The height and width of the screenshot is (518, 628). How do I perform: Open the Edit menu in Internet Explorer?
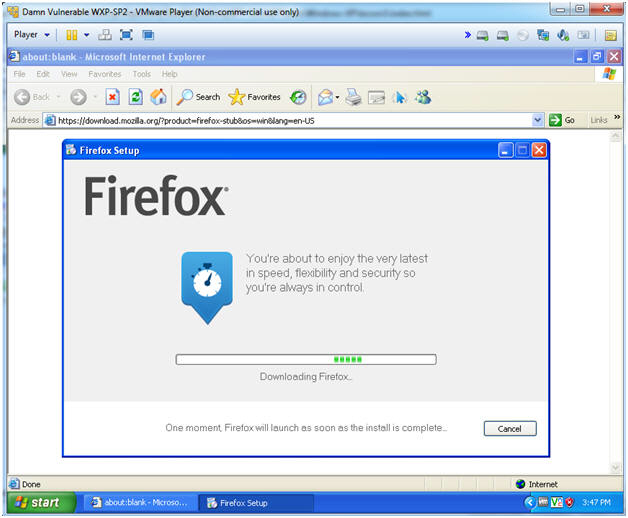pyautogui.click(x=43, y=74)
